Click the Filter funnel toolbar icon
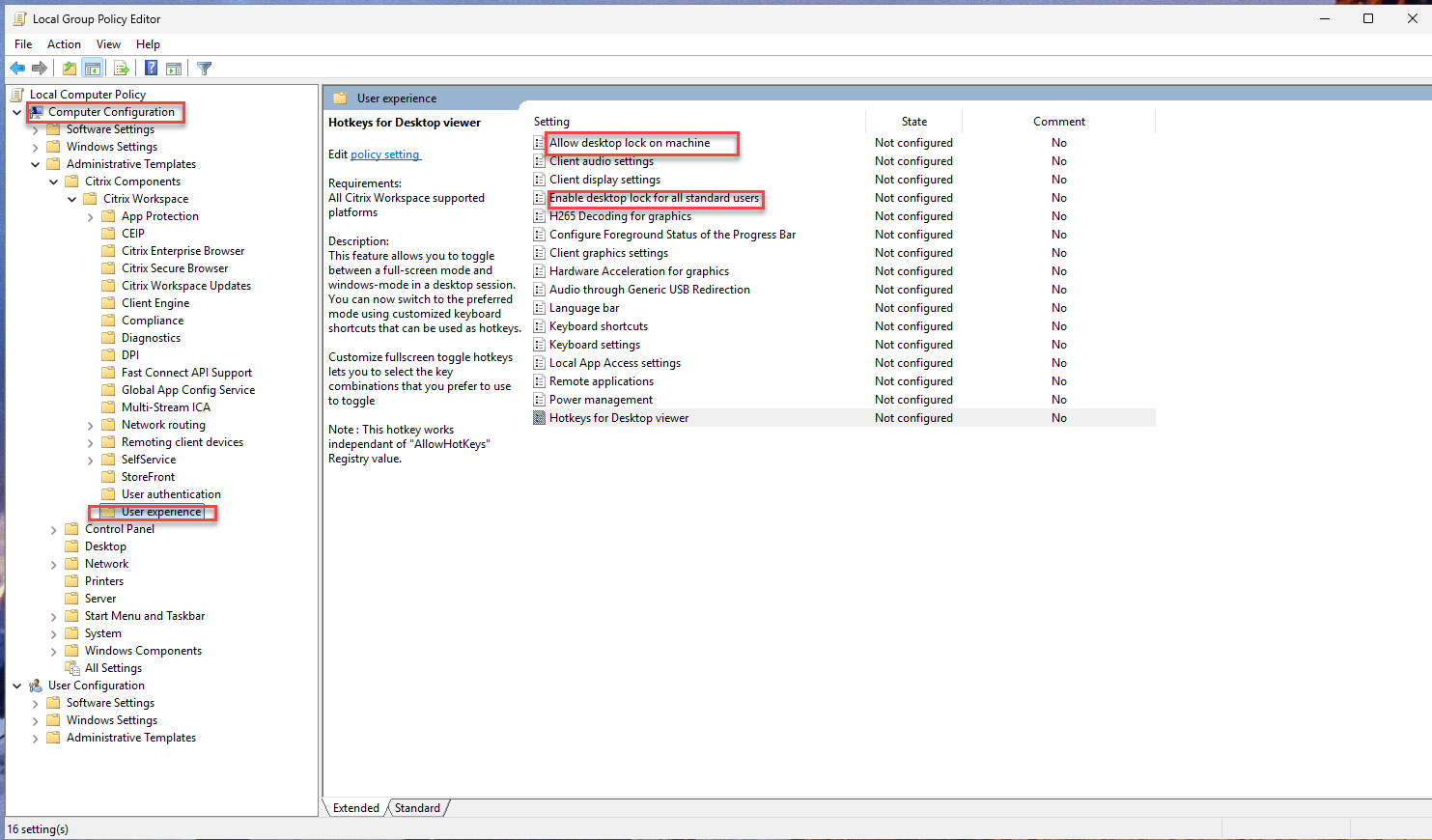The height and width of the screenshot is (840, 1432). tap(205, 69)
